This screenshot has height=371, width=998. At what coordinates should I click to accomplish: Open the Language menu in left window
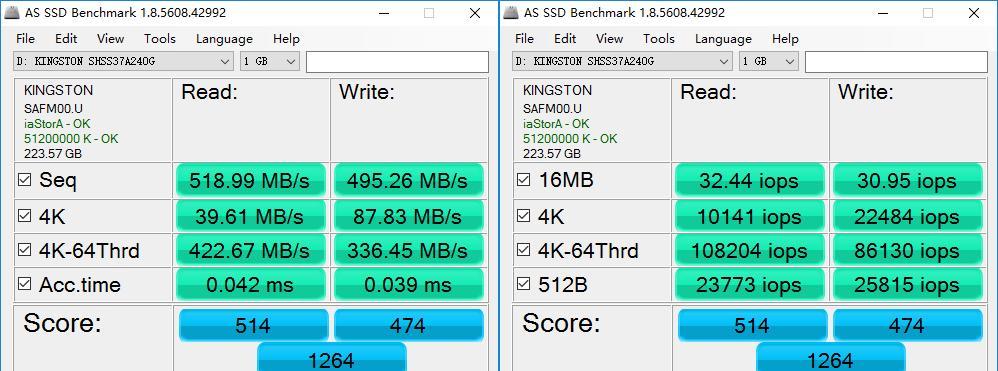tap(224, 39)
